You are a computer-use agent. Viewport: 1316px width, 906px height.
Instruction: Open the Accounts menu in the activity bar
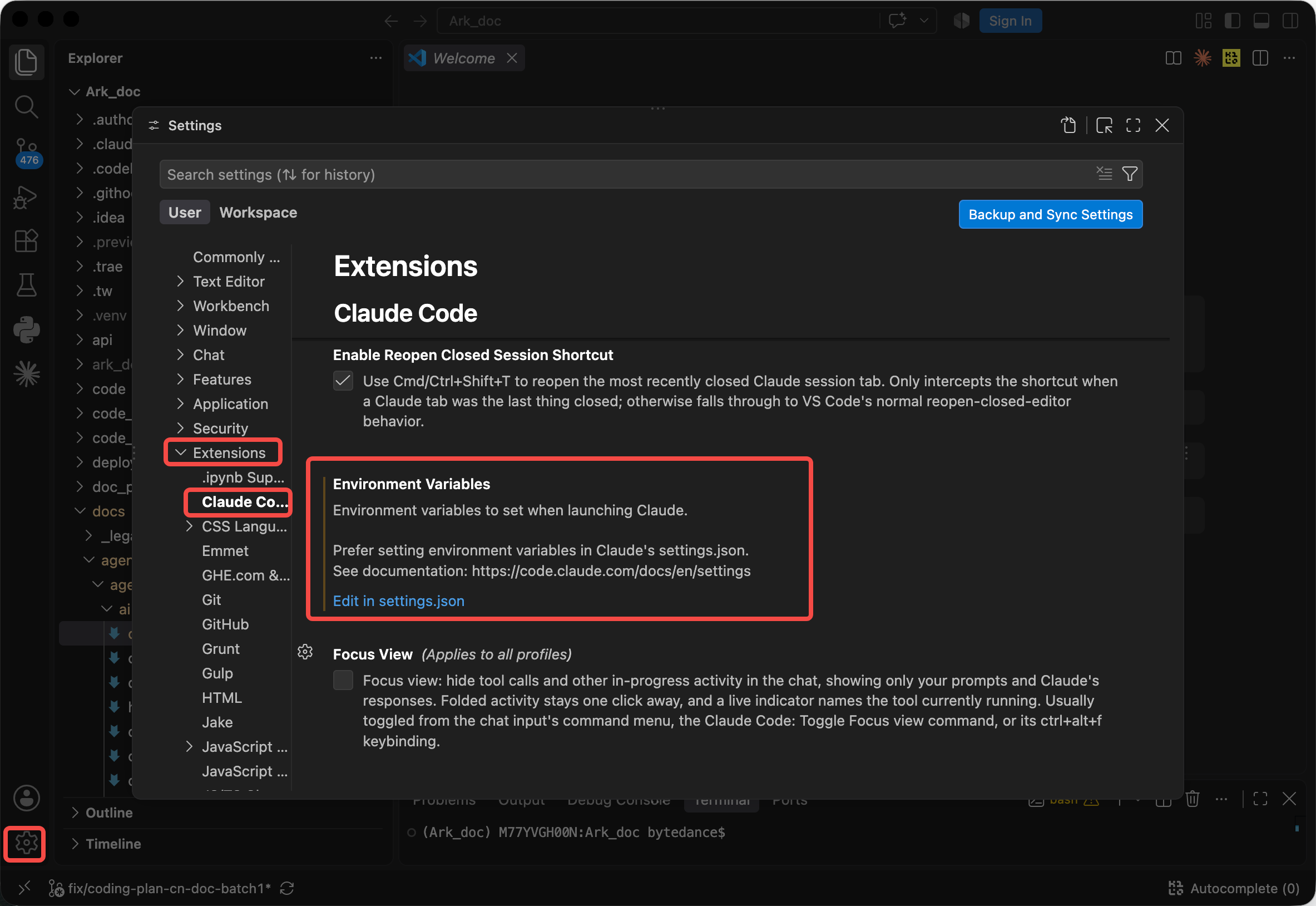click(26, 798)
